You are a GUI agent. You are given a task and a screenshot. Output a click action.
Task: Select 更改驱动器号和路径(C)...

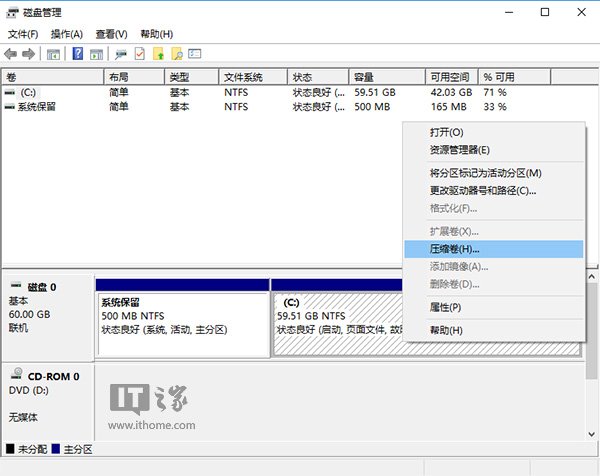(494, 191)
